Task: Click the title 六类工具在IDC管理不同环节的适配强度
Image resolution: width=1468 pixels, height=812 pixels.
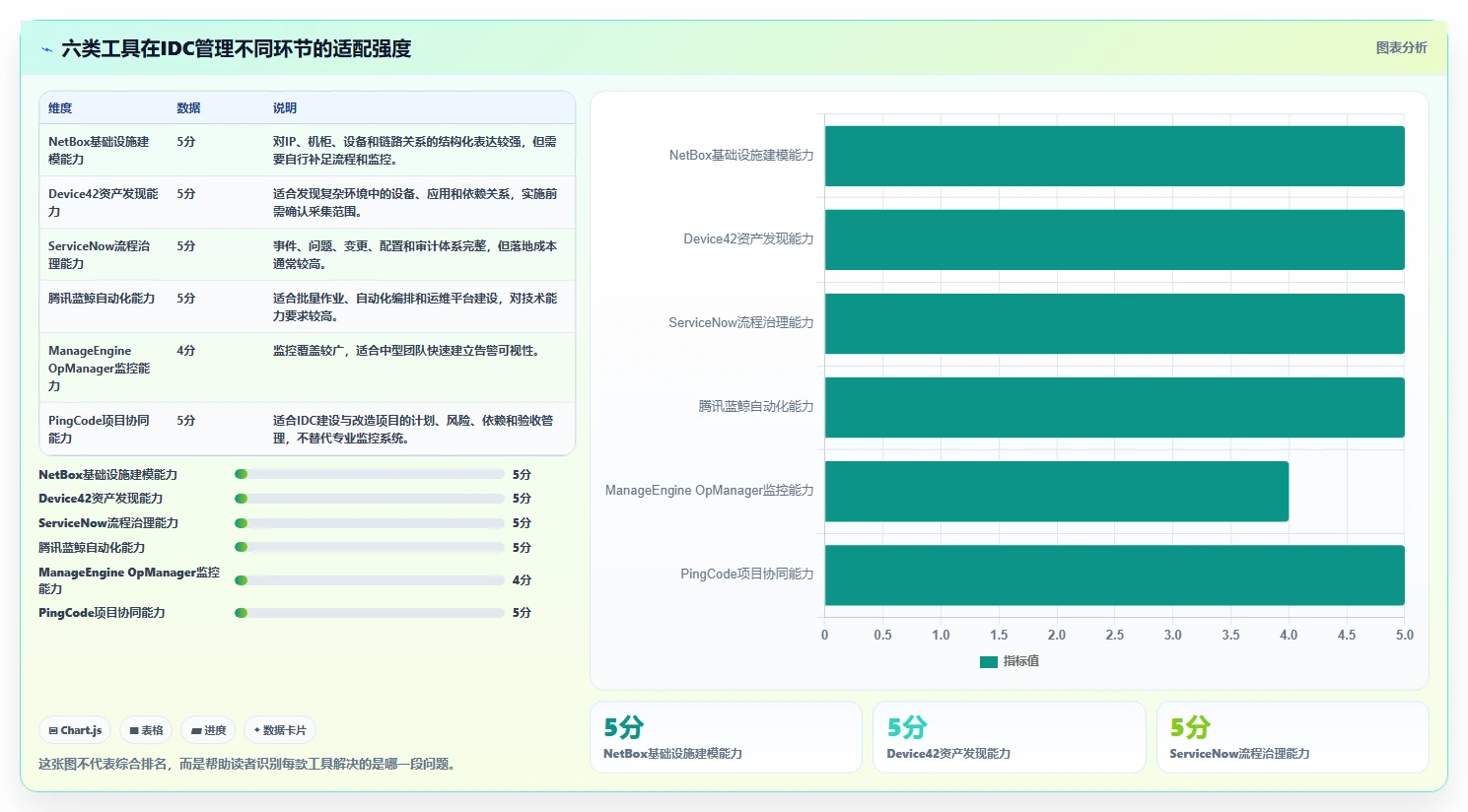Action: (237, 48)
